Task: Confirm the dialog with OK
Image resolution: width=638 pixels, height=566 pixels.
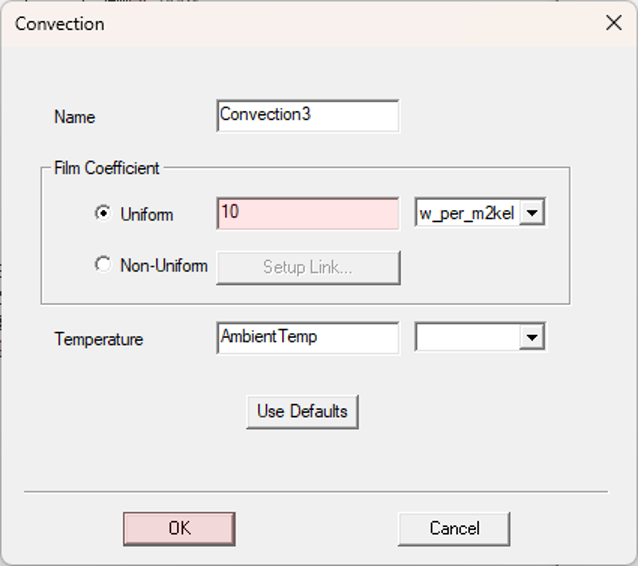Action: (x=179, y=529)
